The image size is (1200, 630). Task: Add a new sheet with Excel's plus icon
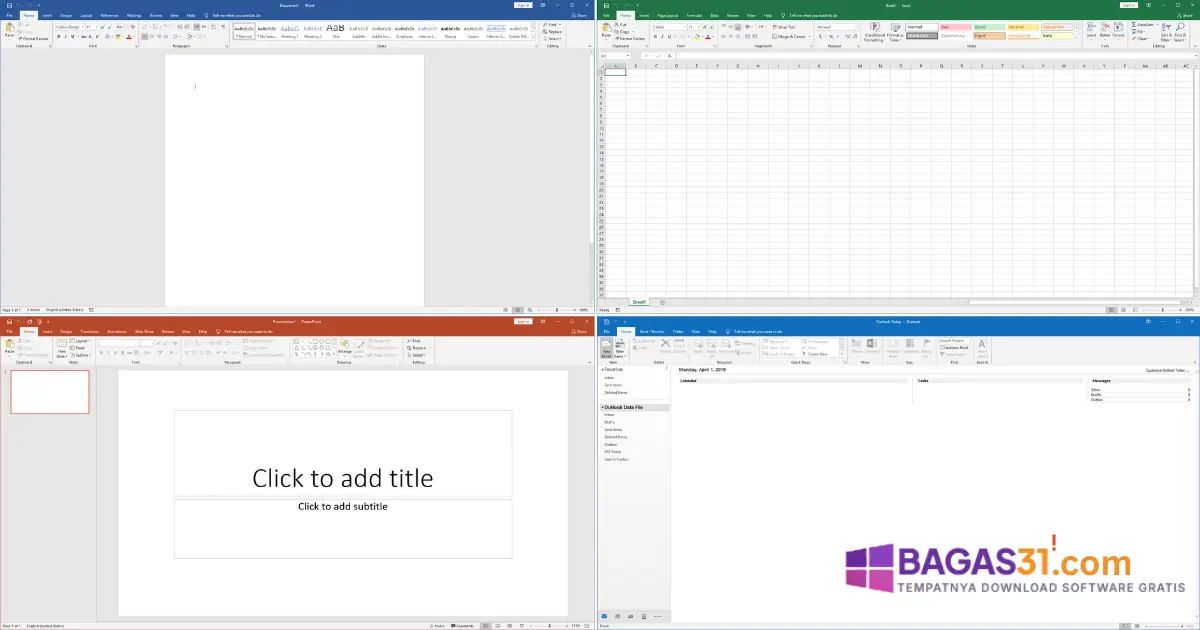click(662, 302)
